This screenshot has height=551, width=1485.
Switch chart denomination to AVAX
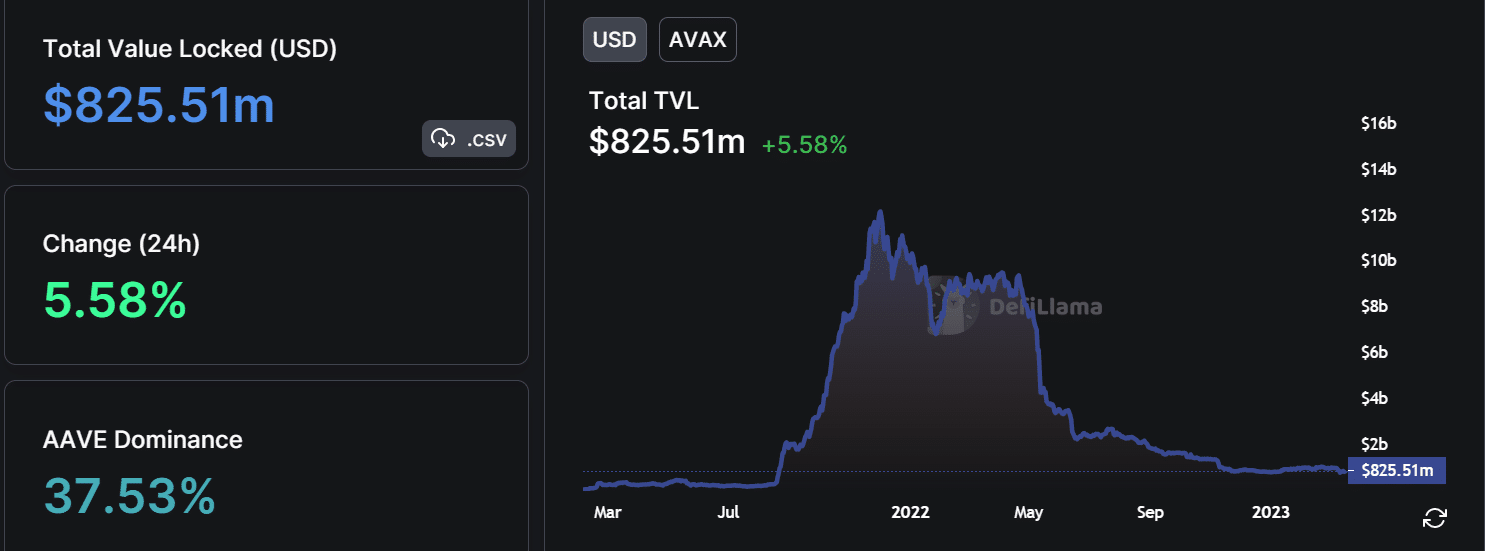(x=698, y=40)
